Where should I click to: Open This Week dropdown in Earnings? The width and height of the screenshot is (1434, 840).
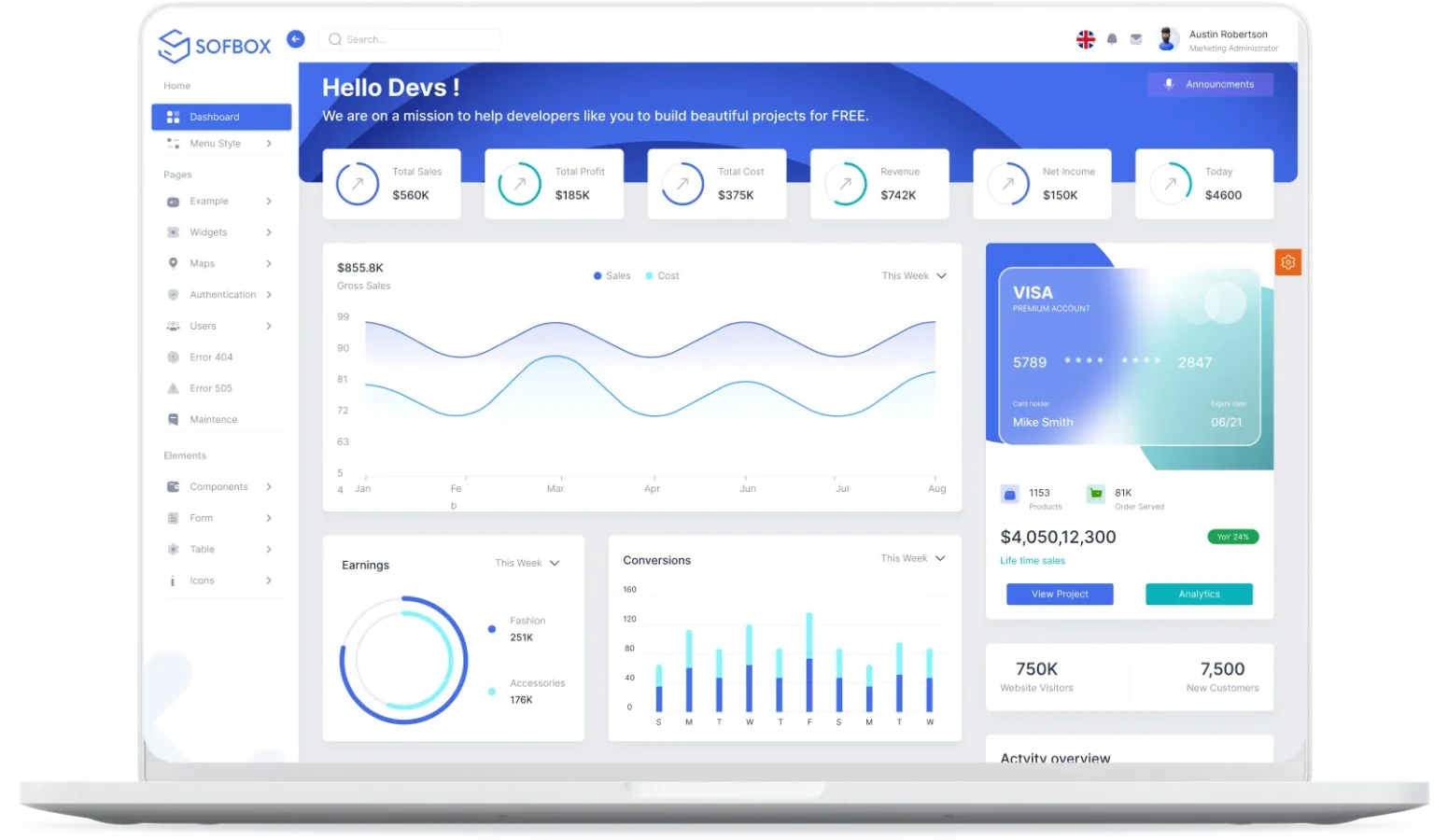click(527, 564)
